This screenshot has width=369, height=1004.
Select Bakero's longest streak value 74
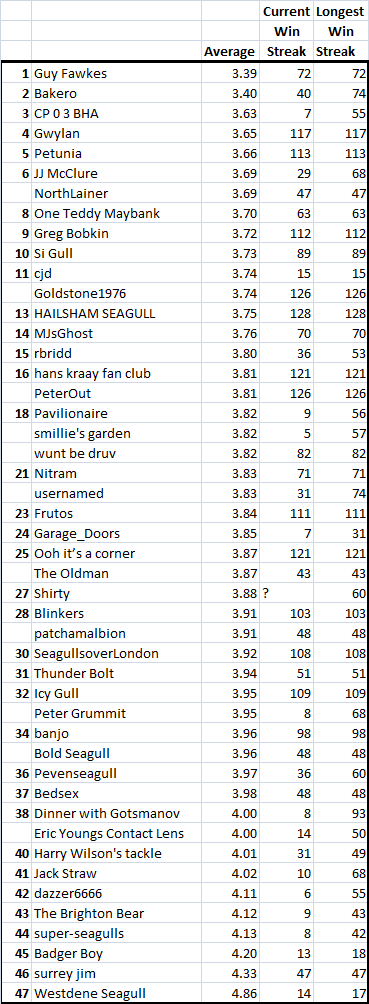click(341, 94)
